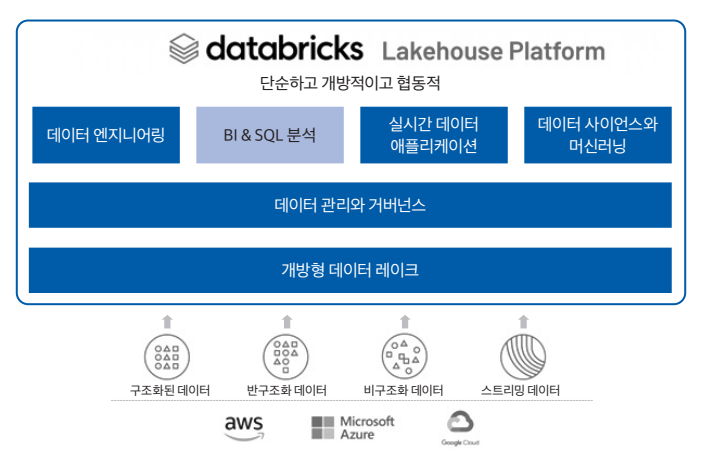Select the highlighted BI & SQL 분석 box
Screen dimensions: 726x451
(270, 134)
